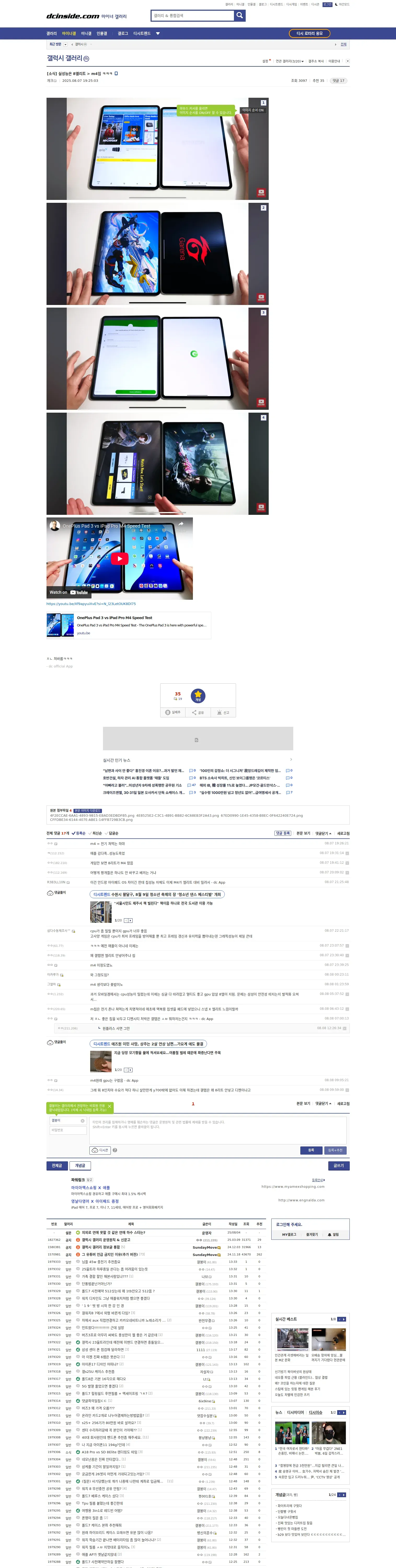Select 인물갤 in the navigation bar
This screenshot has height=1568, width=396.
[x=102, y=33]
